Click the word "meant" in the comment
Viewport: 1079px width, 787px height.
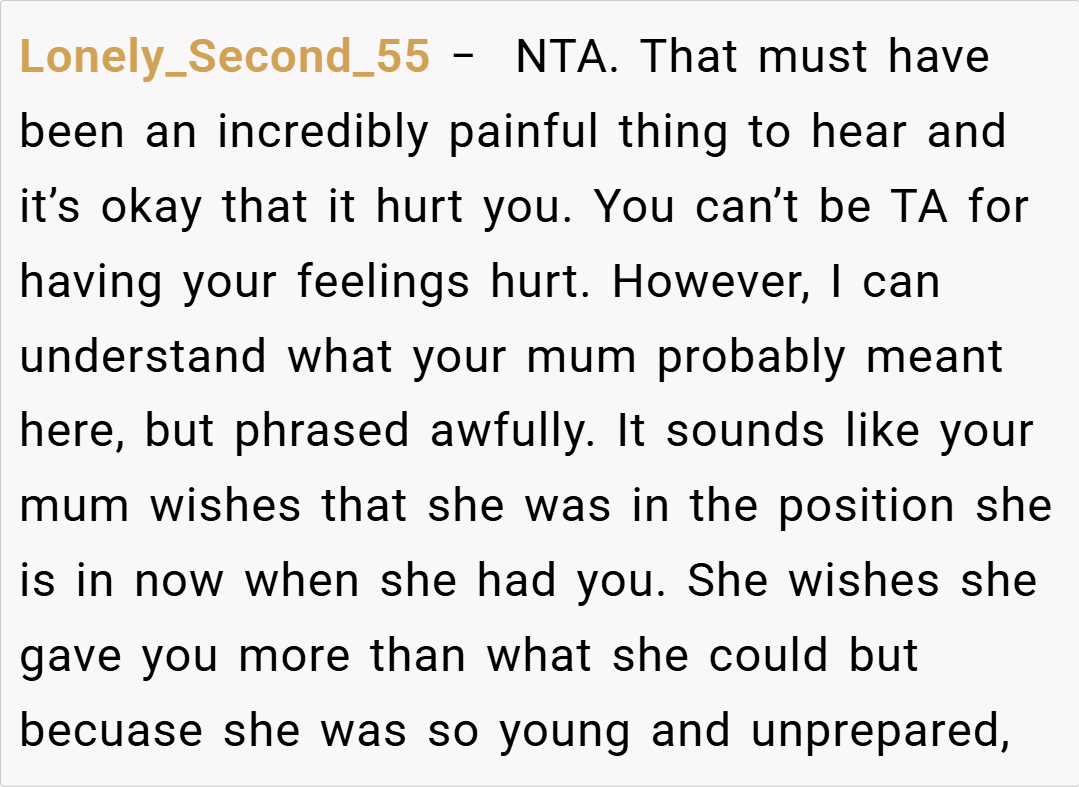point(934,358)
